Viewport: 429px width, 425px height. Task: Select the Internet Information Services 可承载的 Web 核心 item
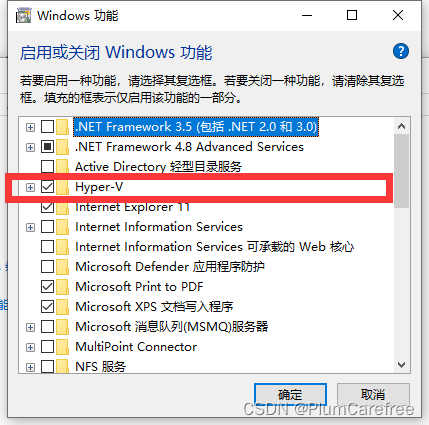tap(214, 247)
